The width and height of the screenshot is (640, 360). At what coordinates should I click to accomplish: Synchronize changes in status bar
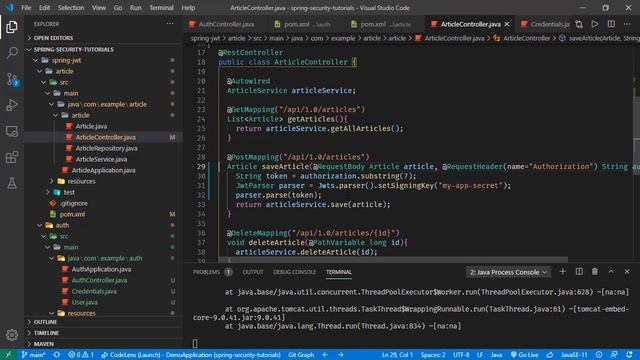pyautogui.click(x=57, y=355)
